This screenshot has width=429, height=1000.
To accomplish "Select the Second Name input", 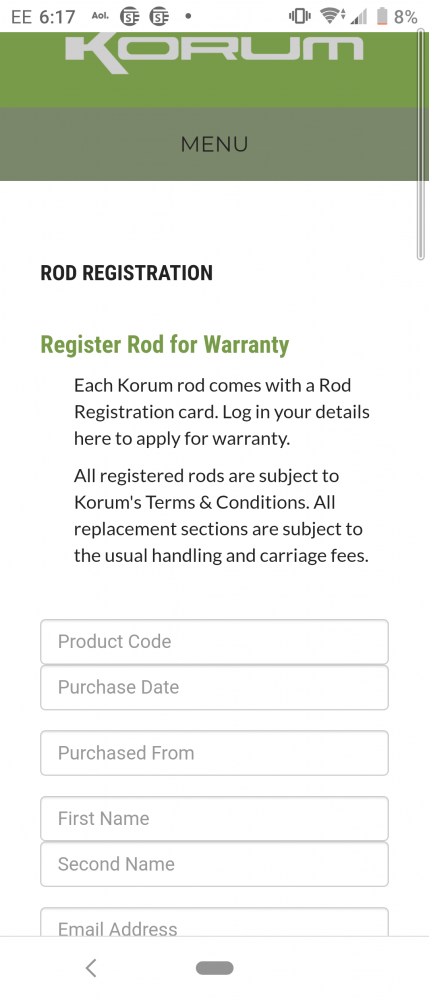I will [x=214, y=864].
